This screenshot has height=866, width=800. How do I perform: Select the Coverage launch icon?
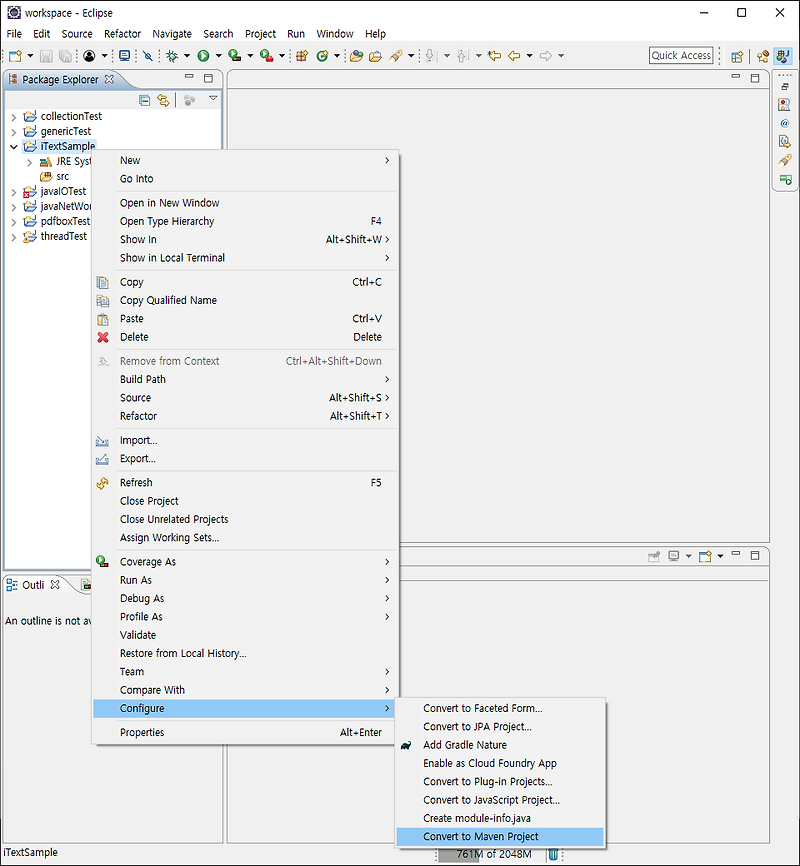(233, 55)
